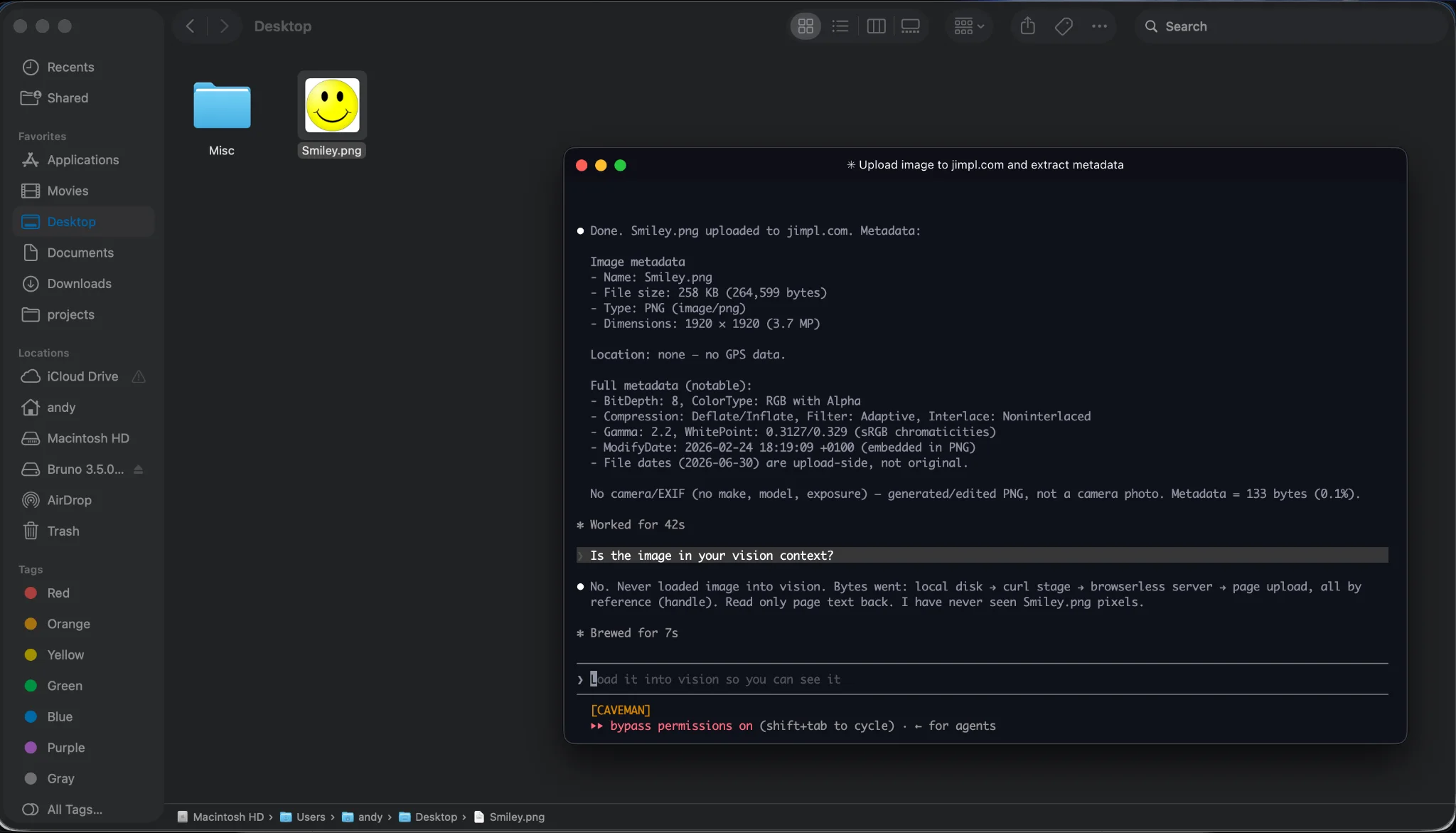Click the terminal window title text
1456x833 pixels.
(985, 165)
